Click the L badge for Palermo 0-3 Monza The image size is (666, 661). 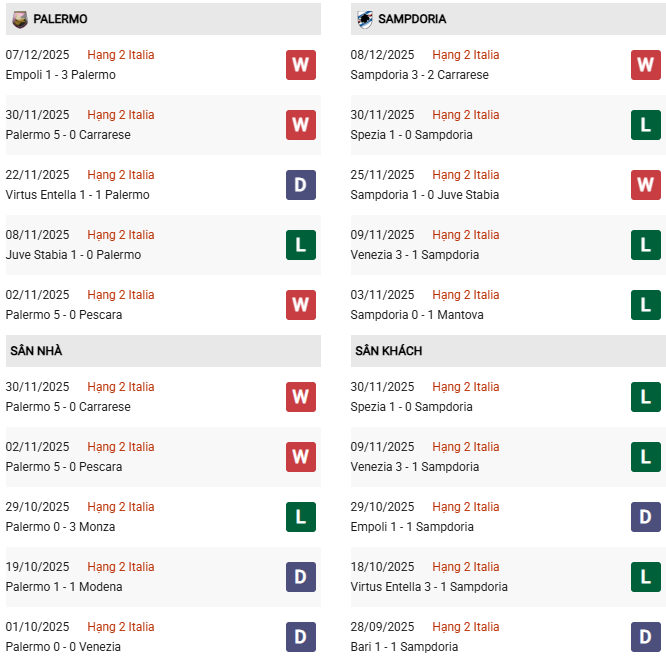[x=300, y=517]
